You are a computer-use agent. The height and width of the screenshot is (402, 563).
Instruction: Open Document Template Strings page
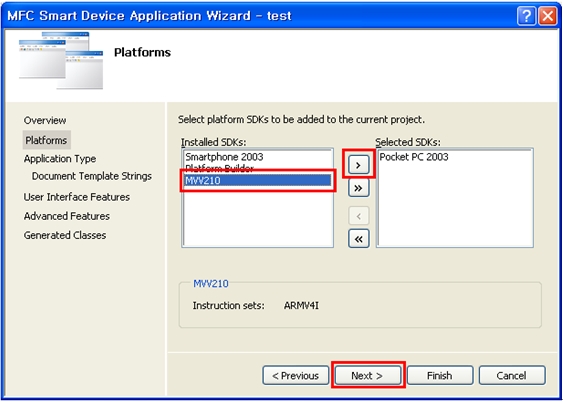pyautogui.click(x=92, y=176)
